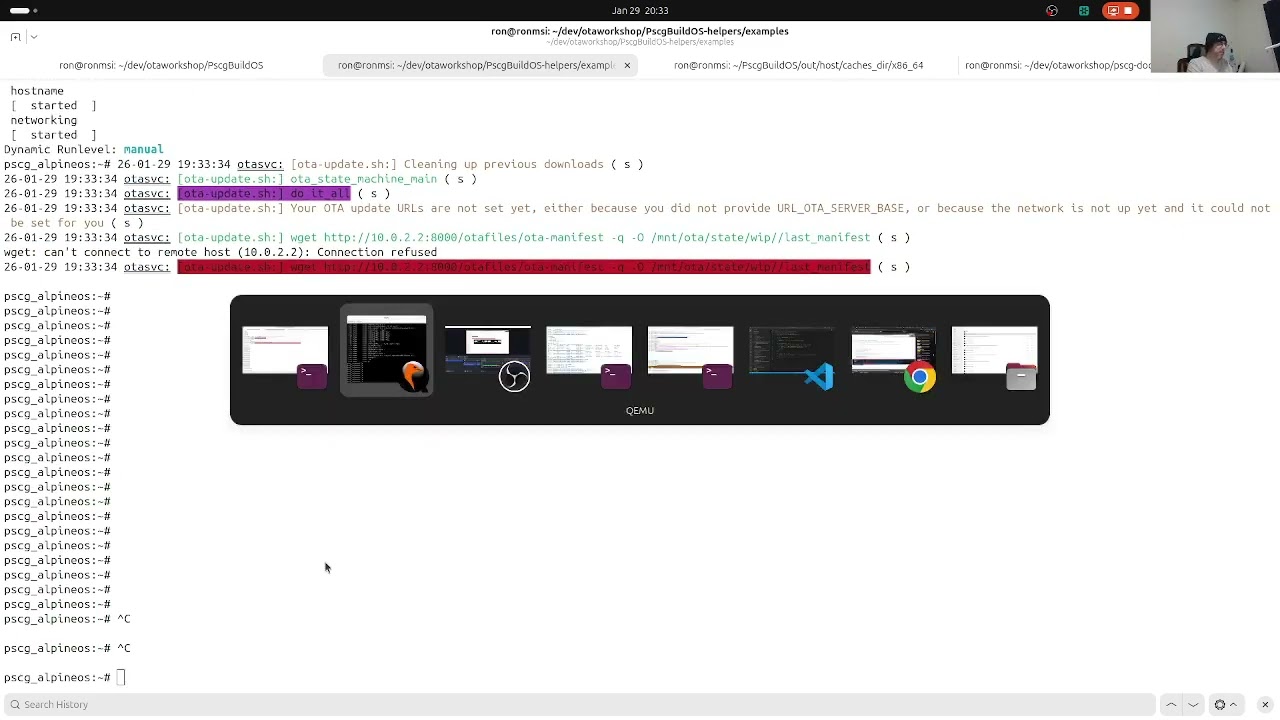Click the red circular tray indicator
Image resolution: width=1280 pixels, height=720 pixels.
pyautogui.click(x=1052, y=11)
